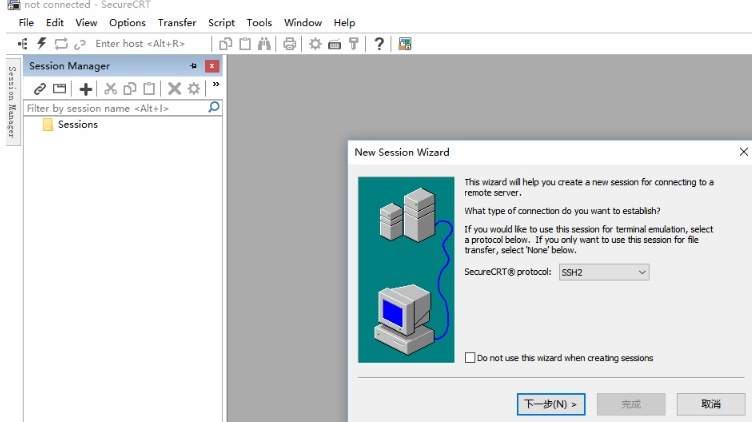Open the Script menu
Viewport: 752px width, 422px height.
[221, 23]
